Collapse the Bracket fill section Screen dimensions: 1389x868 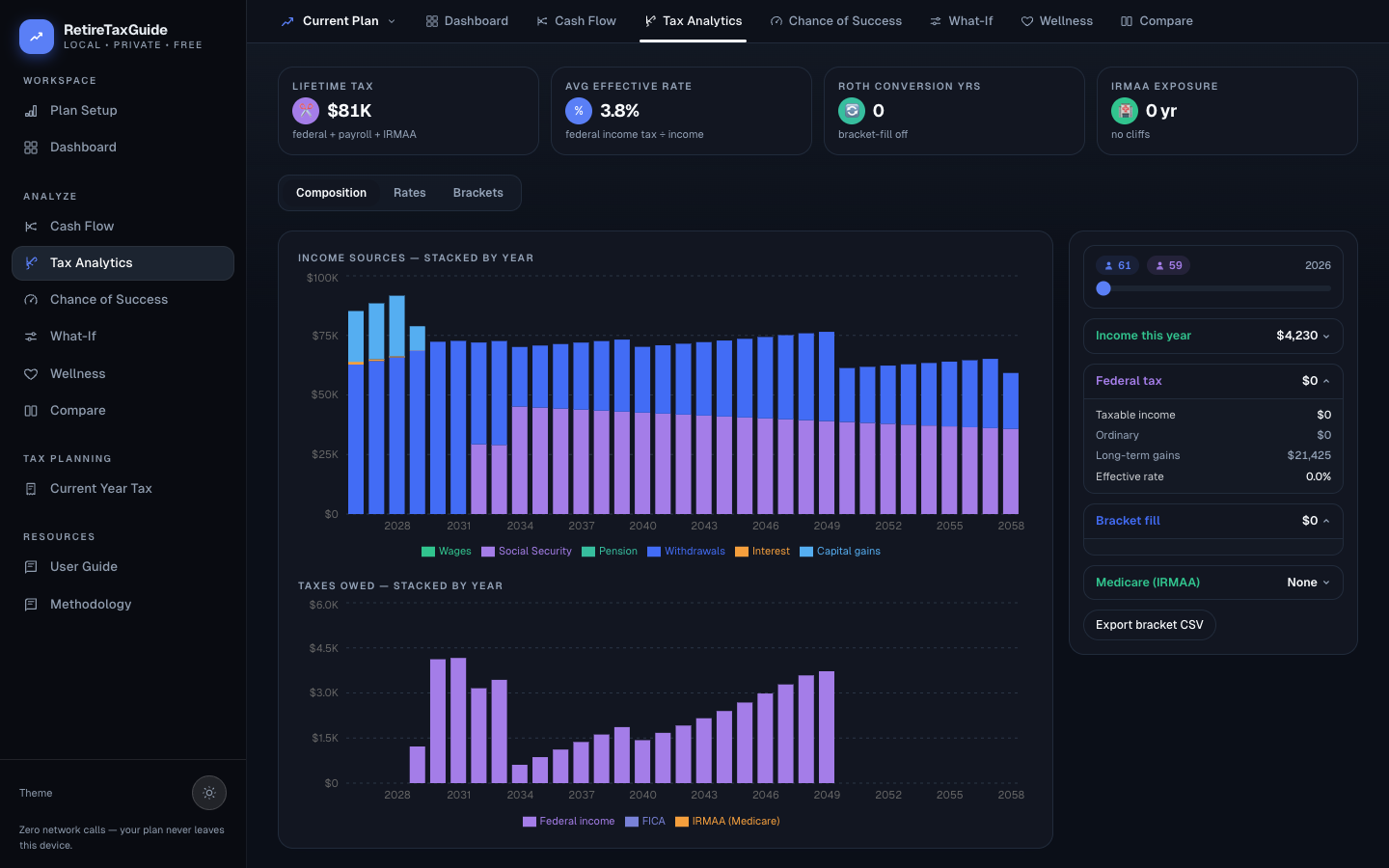click(1213, 521)
